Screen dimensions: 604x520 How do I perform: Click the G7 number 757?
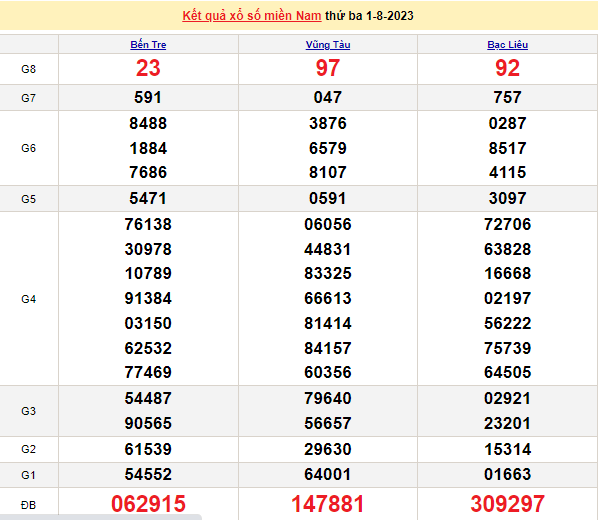[507, 97]
